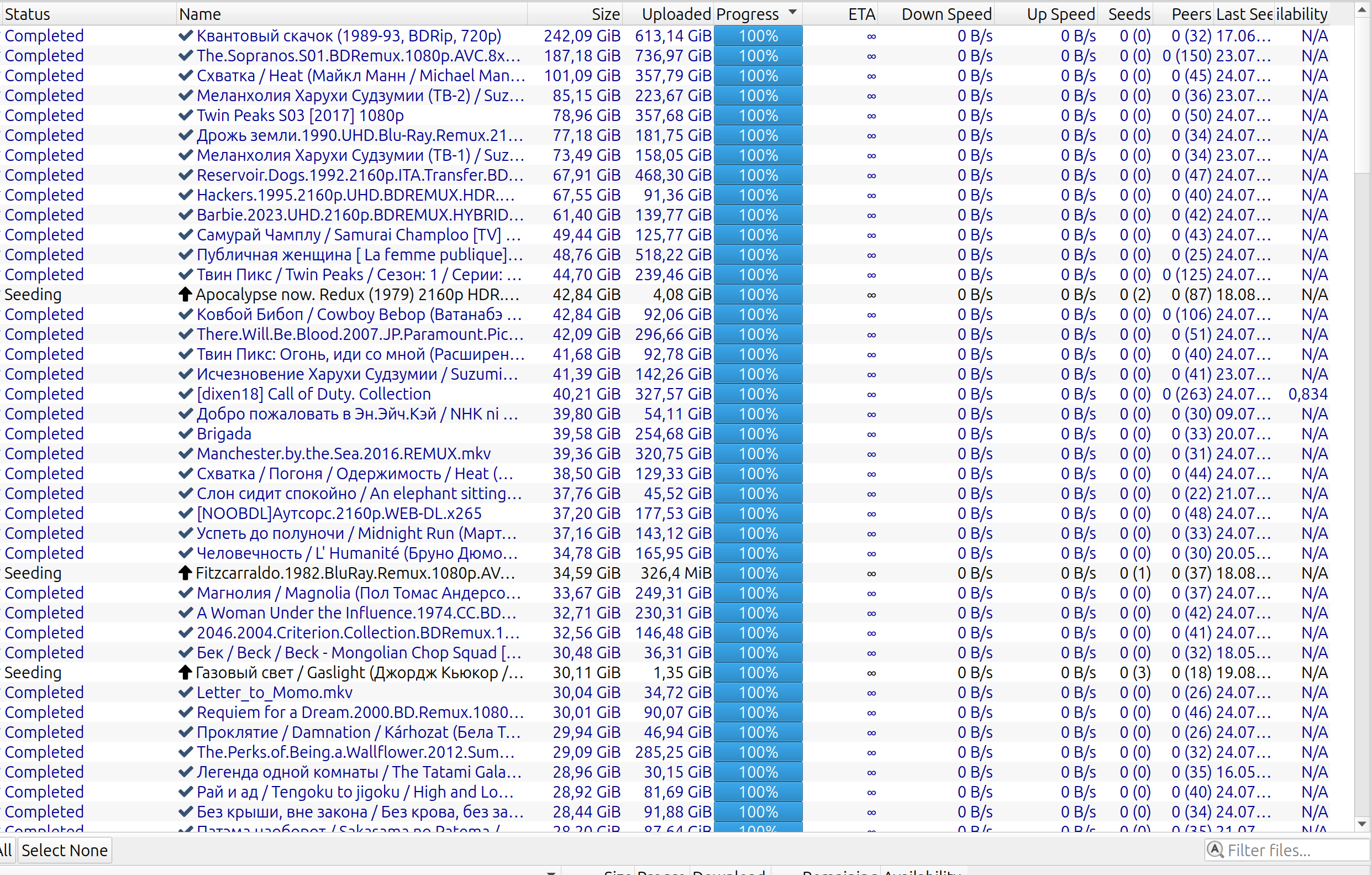
Task: Click the 4,08 GiB uploaded cell
Action: [x=682, y=294]
